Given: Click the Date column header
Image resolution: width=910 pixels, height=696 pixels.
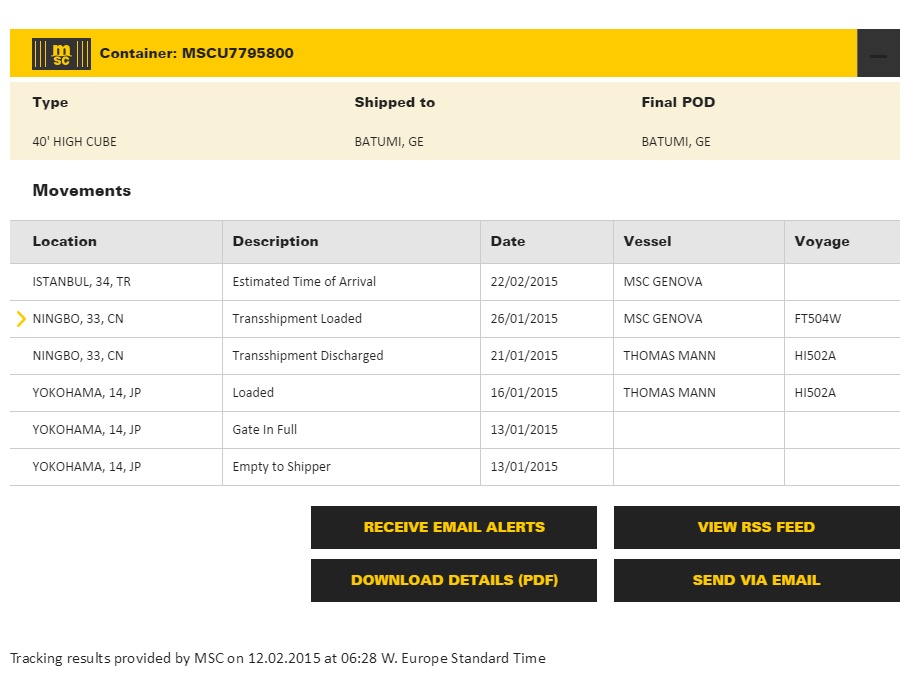Looking at the screenshot, I should coord(508,242).
